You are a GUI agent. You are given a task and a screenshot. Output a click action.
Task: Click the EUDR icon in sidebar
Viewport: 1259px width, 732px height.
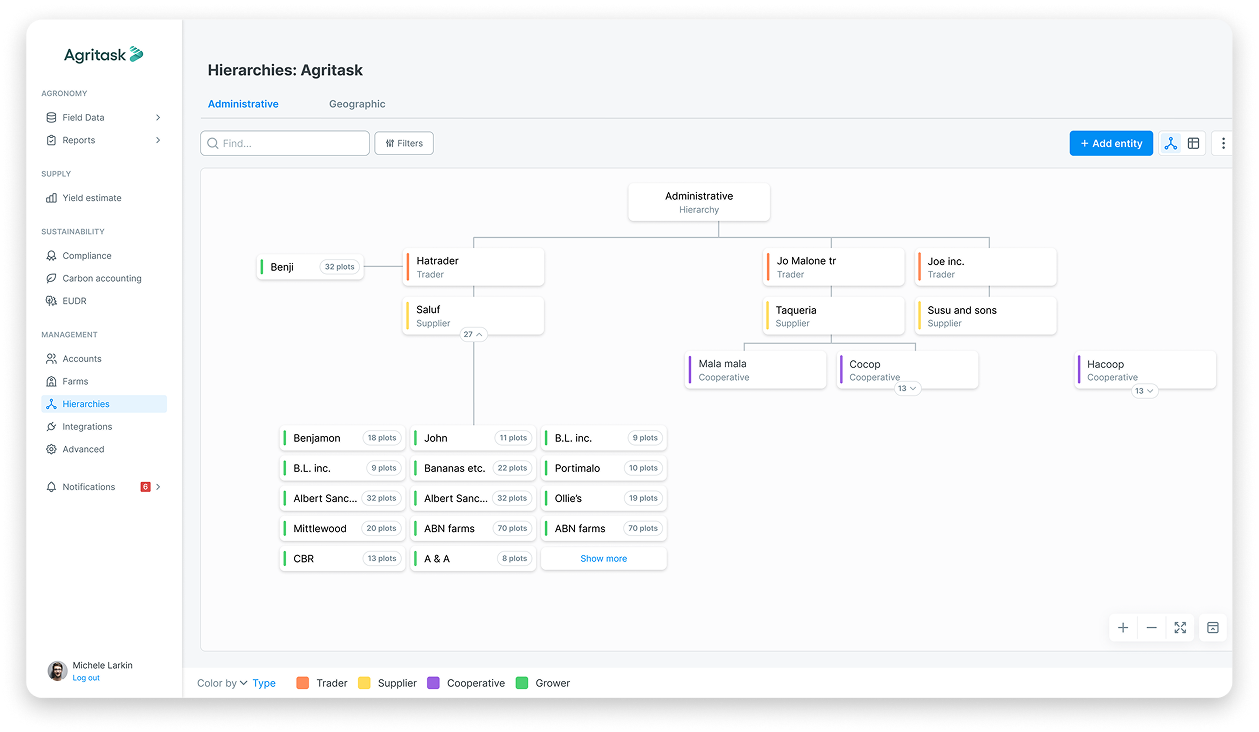52,301
